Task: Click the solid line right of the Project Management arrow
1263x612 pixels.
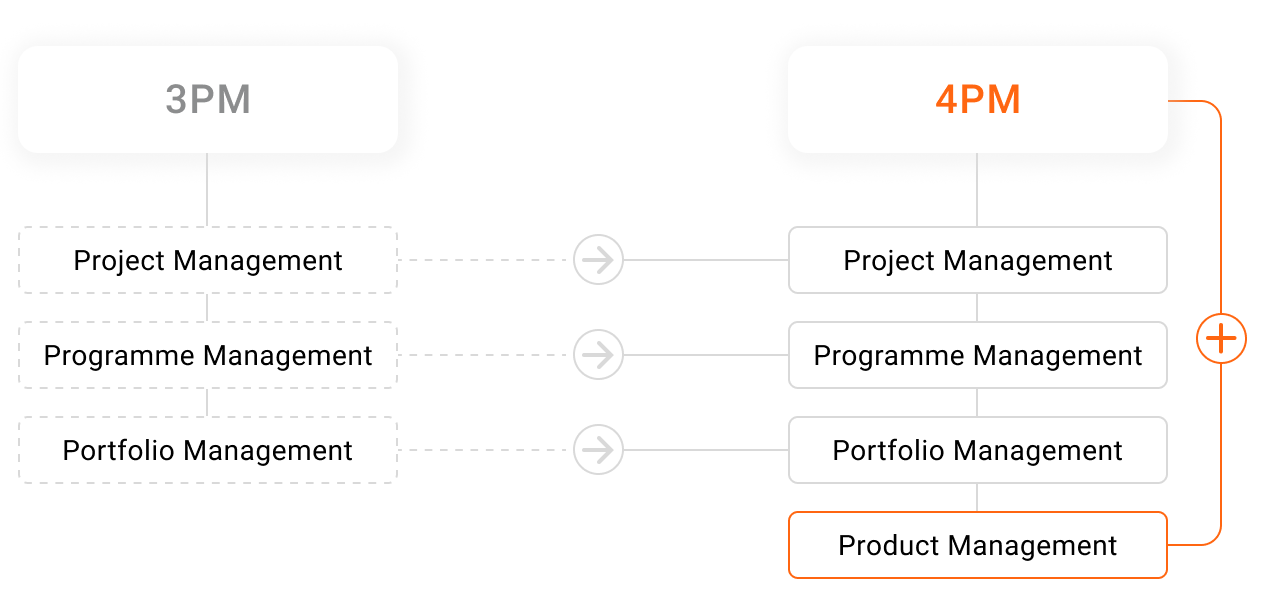Action: pyautogui.click(x=705, y=260)
